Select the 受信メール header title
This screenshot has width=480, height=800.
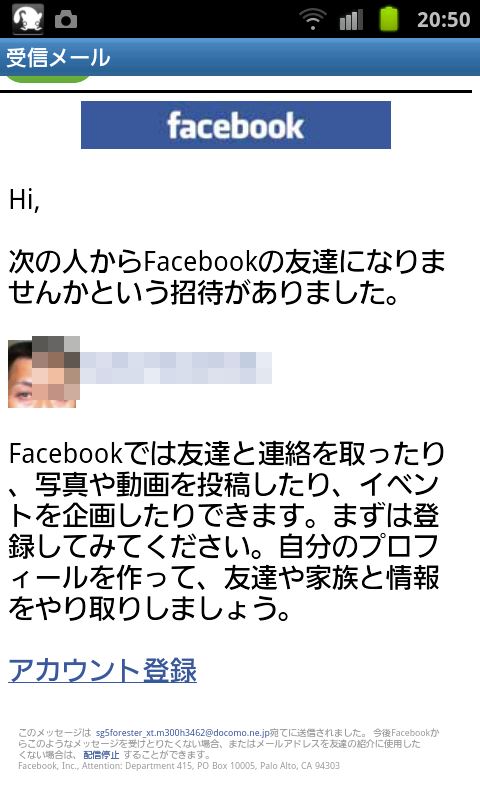(x=58, y=57)
